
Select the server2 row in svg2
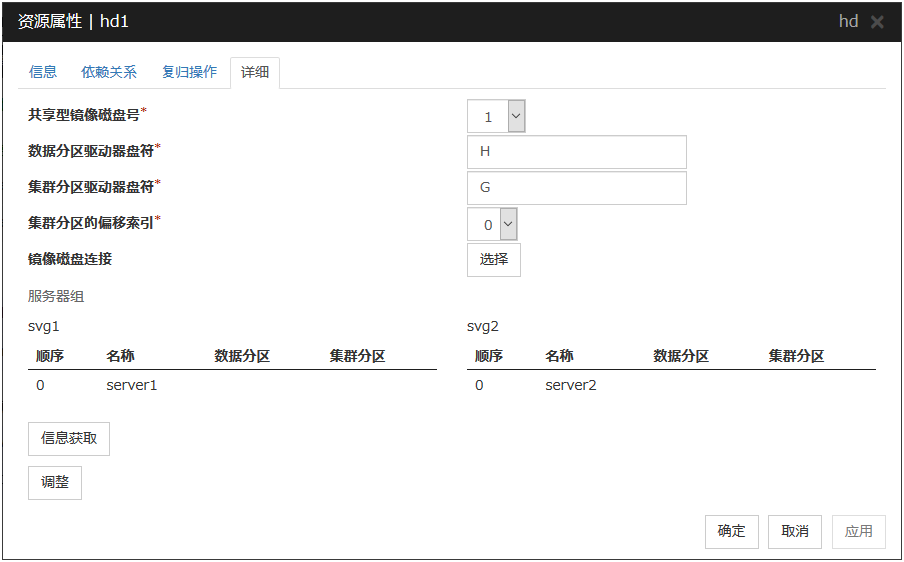click(570, 385)
